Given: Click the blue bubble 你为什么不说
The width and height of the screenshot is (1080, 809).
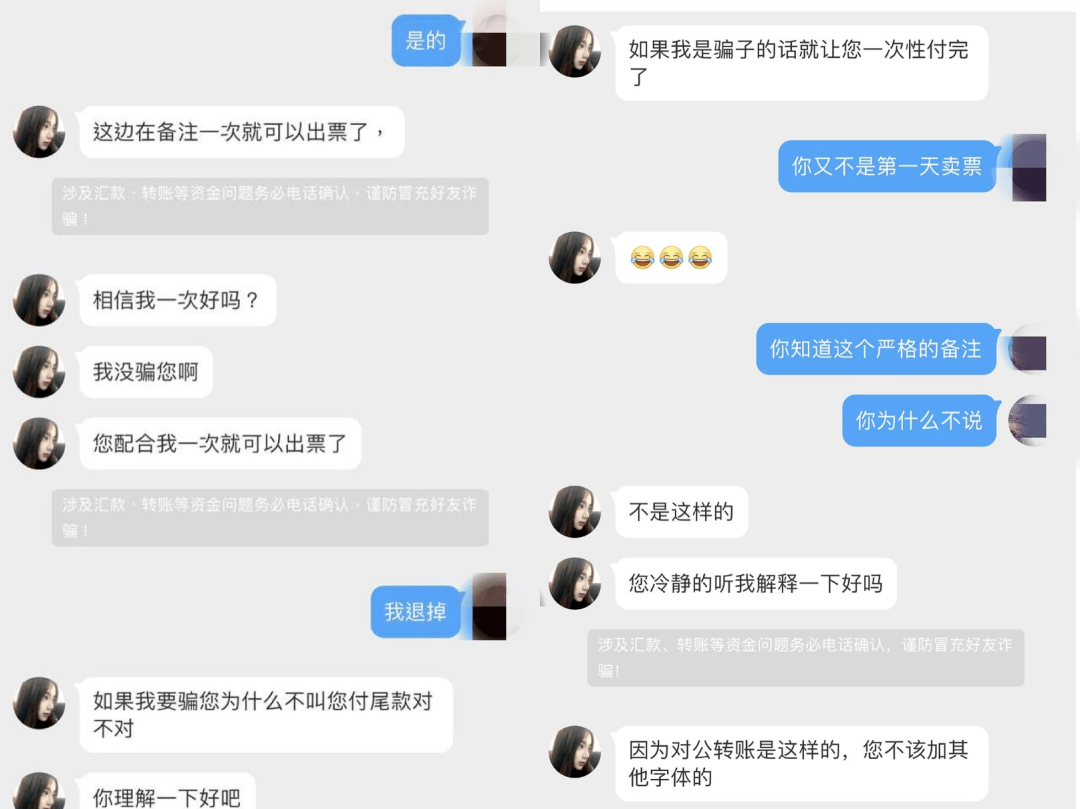Looking at the screenshot, I should [919, 421].
